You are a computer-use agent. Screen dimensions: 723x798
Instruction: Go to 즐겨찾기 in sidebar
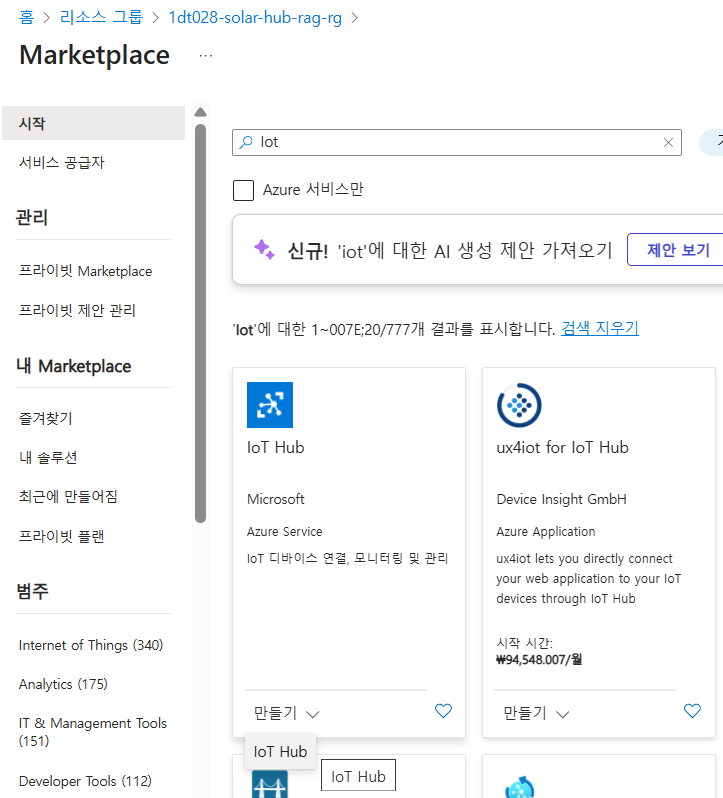(x=46, y=418)
